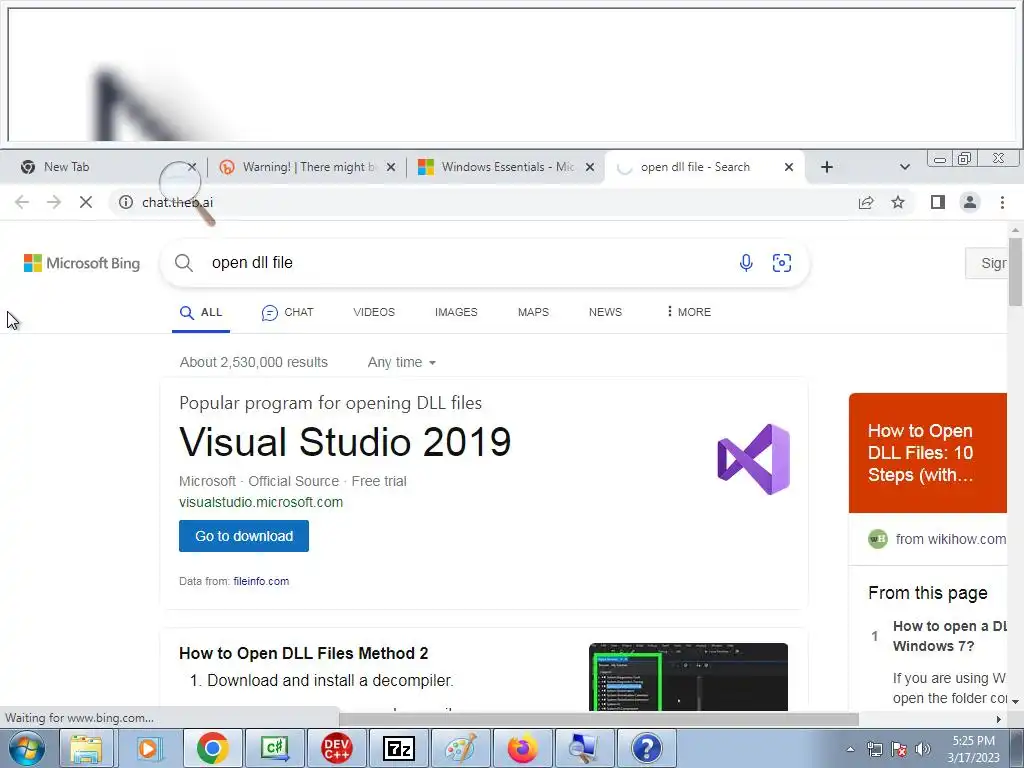This screenshot has height=768, width=1024.
Task: Open Paint from taskbar
Action: [460, 748]
